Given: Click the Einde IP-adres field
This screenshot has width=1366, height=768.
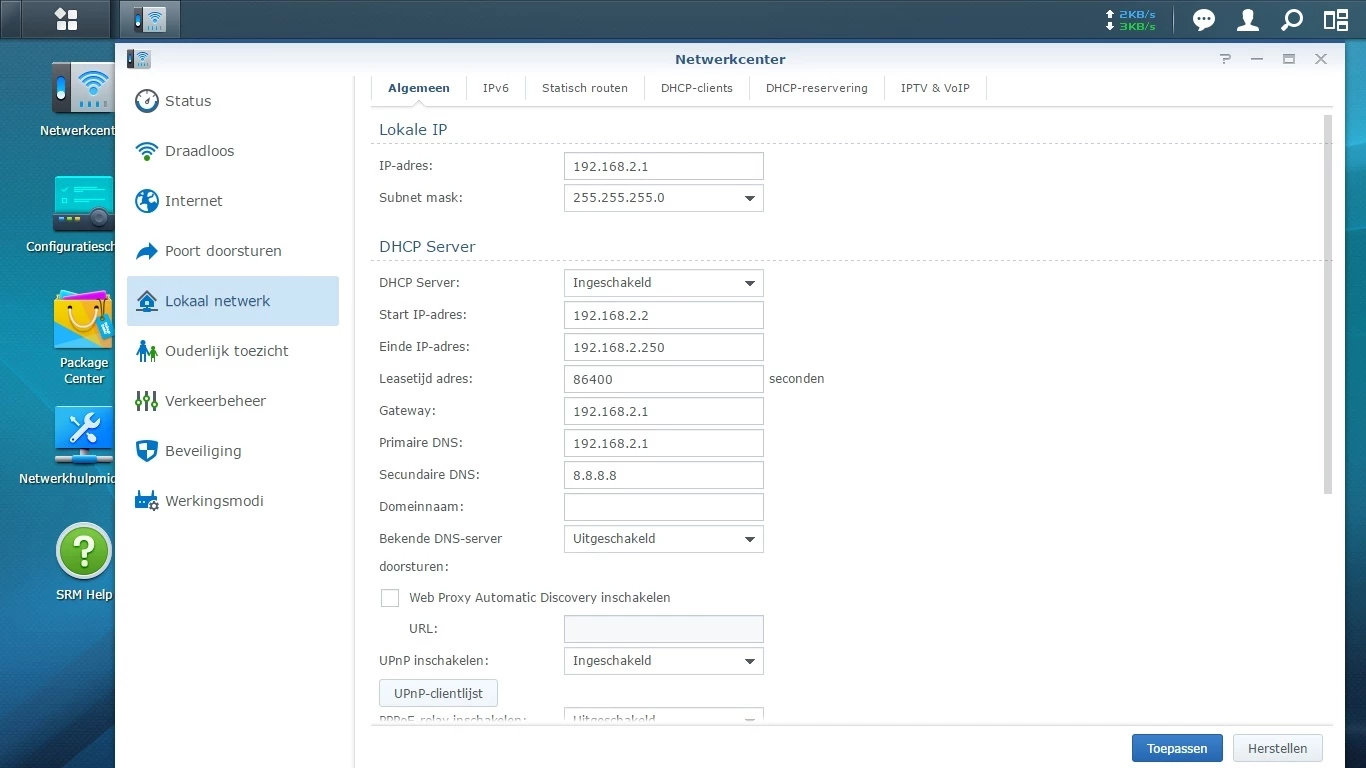Looking at the screenshot, I should pos(664,347).
